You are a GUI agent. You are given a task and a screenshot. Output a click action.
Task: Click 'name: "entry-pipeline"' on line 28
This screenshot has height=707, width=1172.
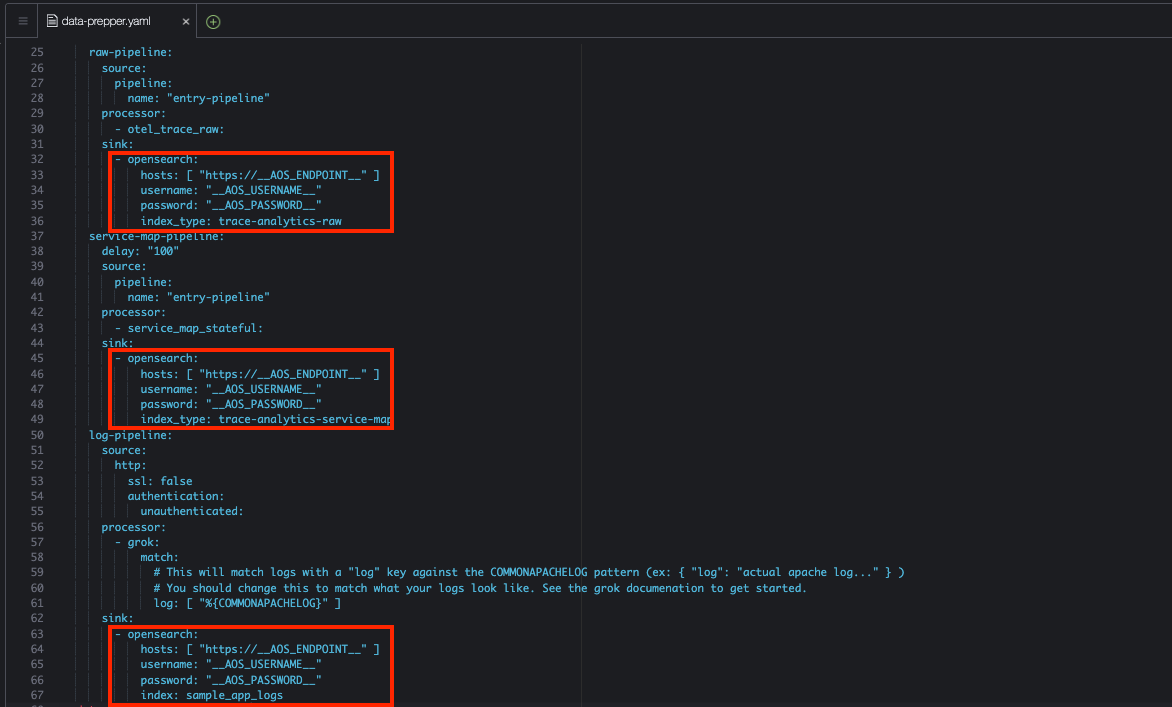click(x=198, y=98)
